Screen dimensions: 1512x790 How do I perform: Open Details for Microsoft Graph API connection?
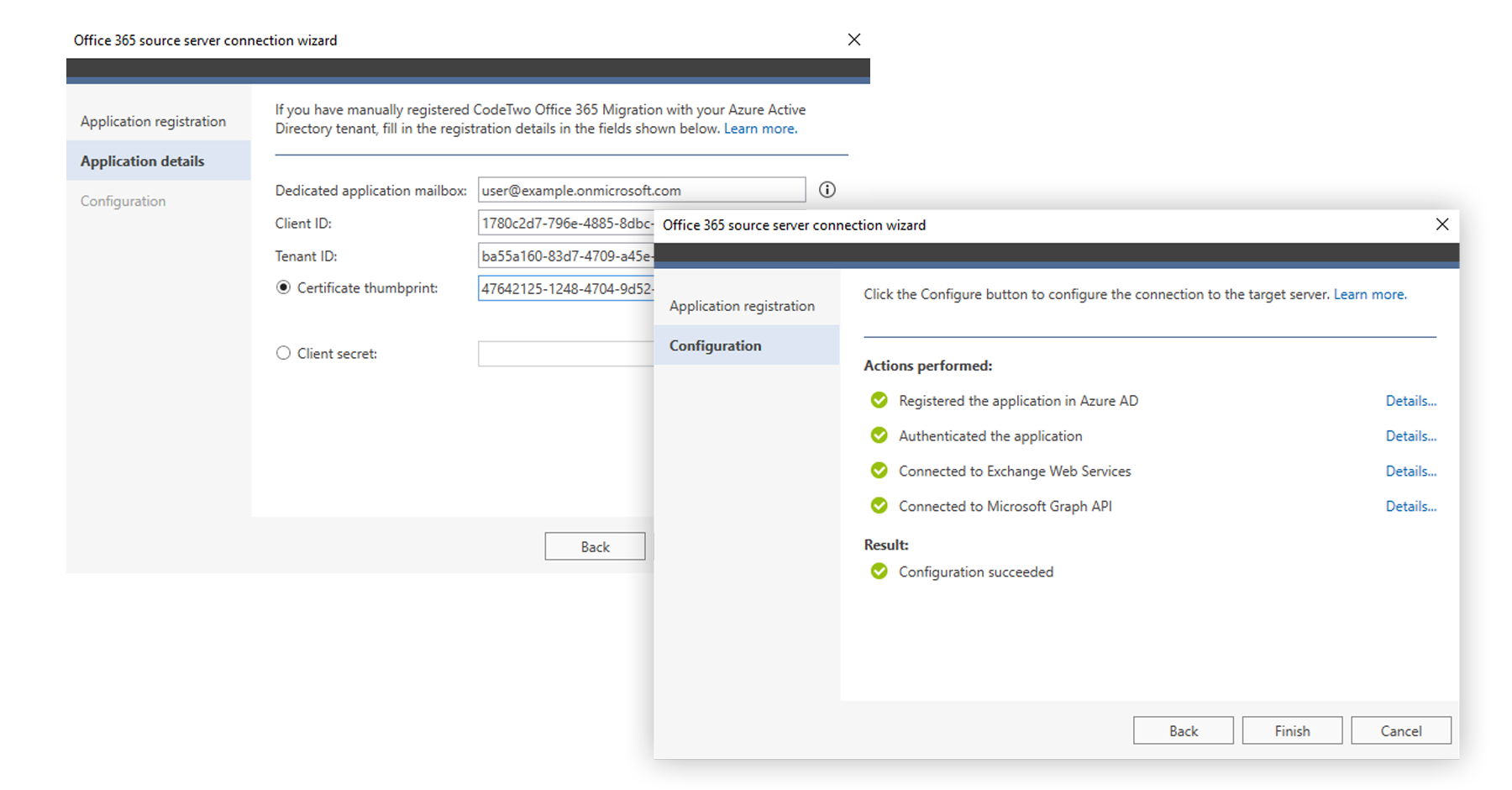click(x=1411, y=507)
